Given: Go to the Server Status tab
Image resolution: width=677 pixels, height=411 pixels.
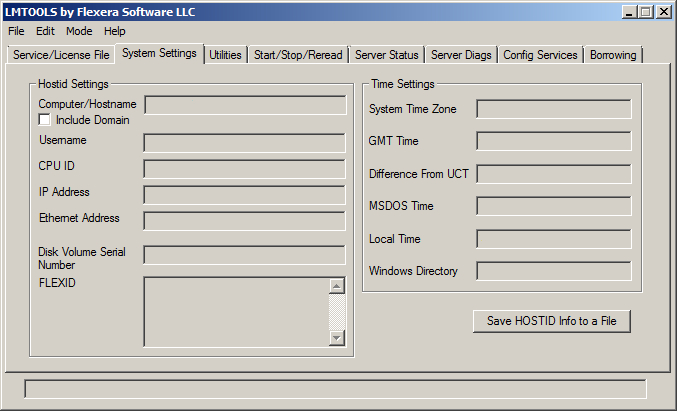Looking at the screenshot, I should click(386, 55).
